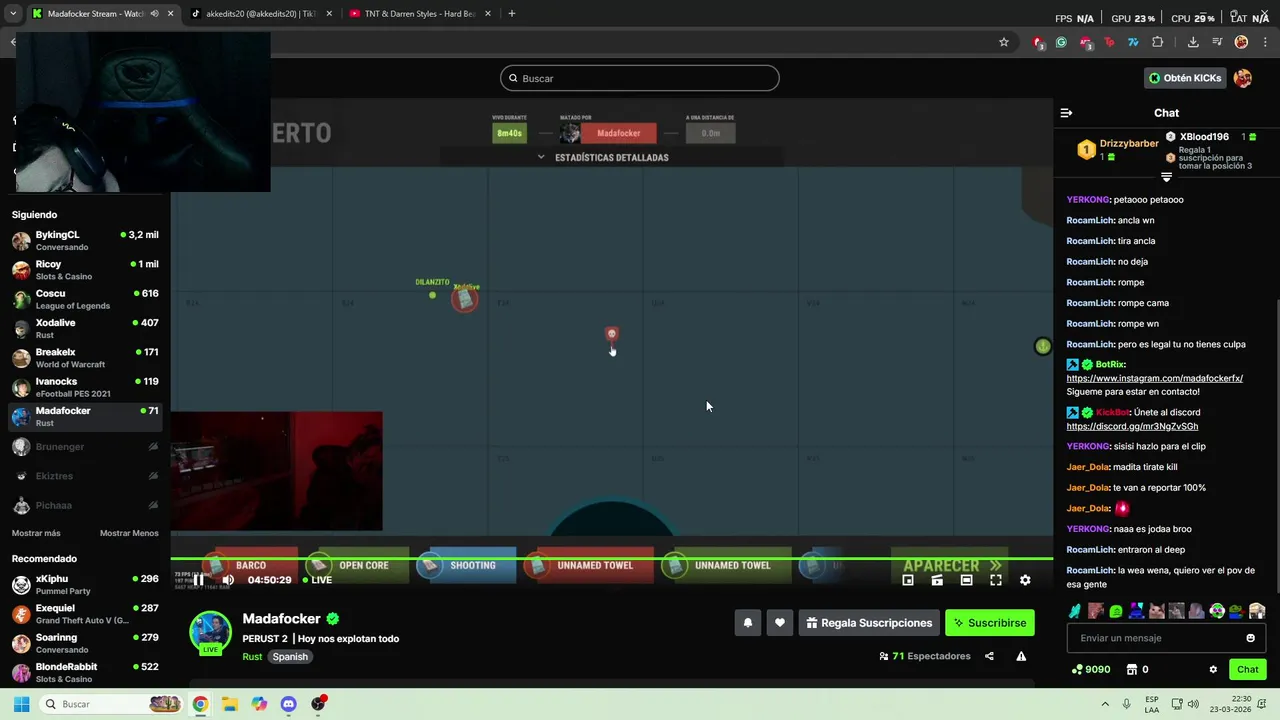Image resolution: width=1280 pixels, height=720 pixels.
Task: Enter fullscreen mode on the player
Action: point(996,580)
